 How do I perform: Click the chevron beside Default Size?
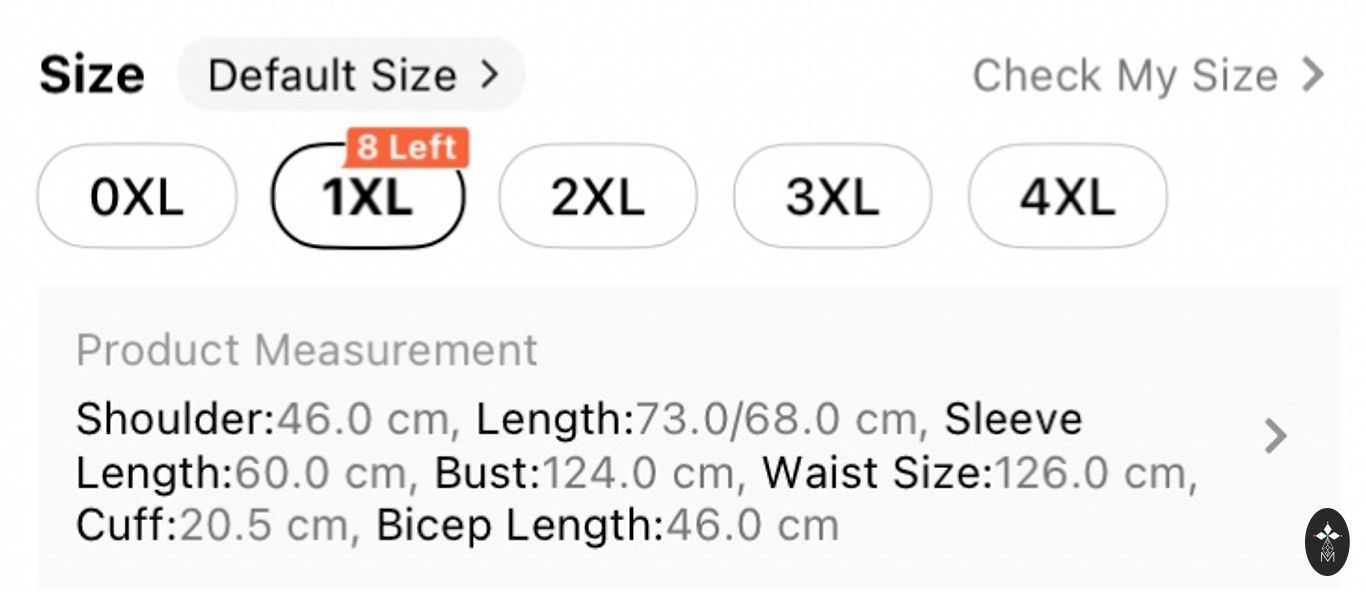coord(489,75)
